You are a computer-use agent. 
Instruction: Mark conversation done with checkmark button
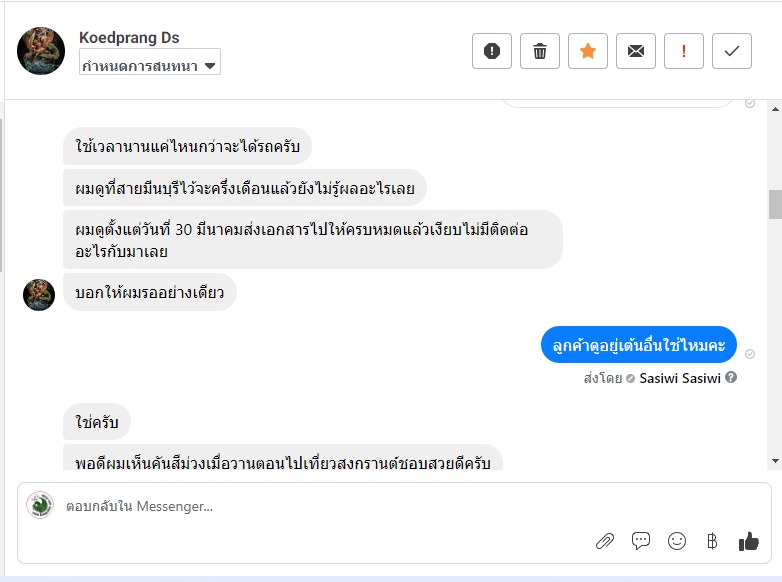click(x=732, y=51)
